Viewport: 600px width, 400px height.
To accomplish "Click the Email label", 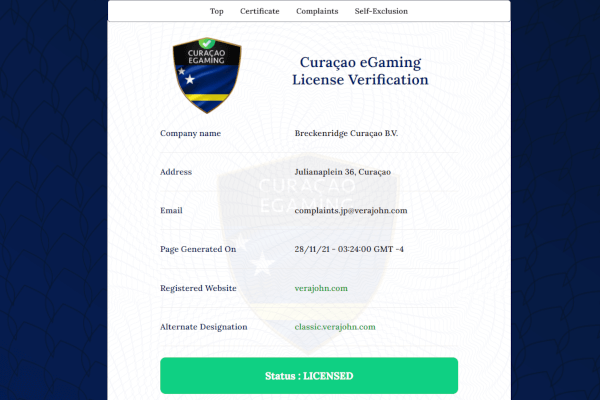I will pyautogui.click(x=171, y=211).
